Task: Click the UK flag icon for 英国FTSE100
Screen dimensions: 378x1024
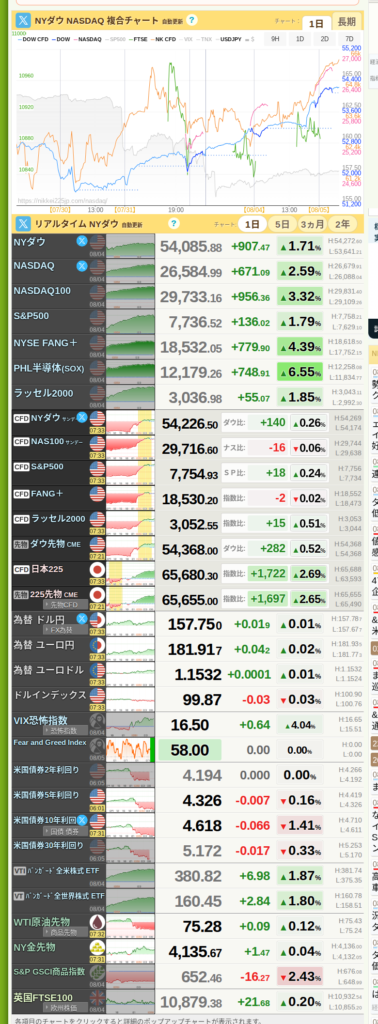Action: coord(97,999)
